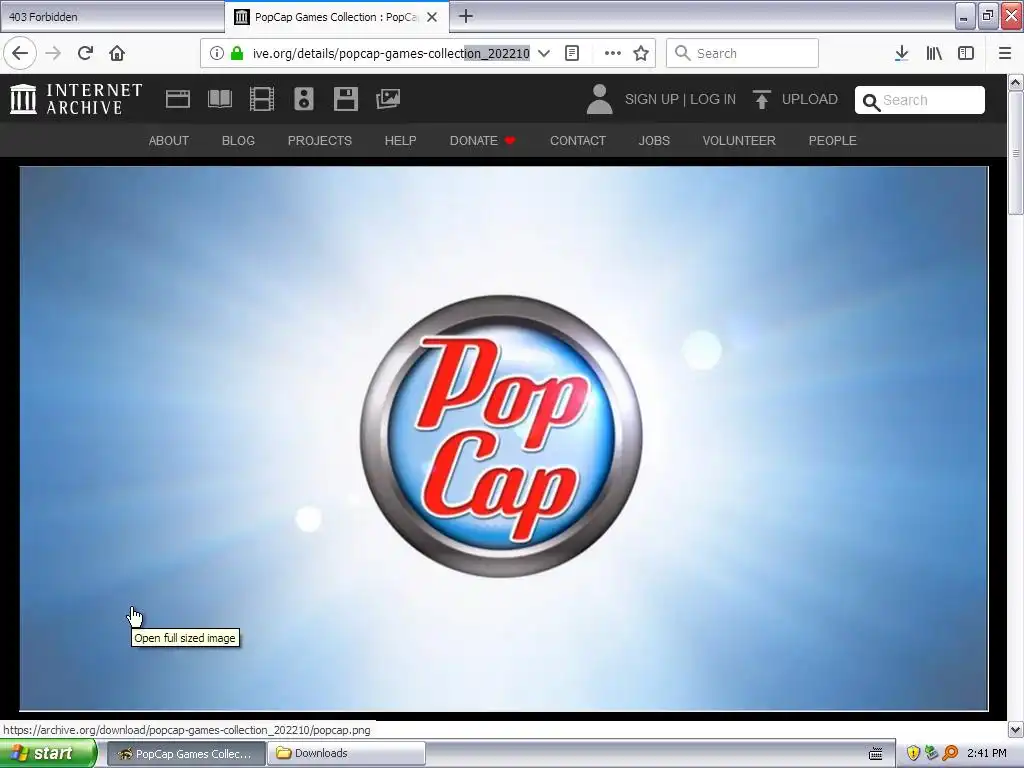Go back using the browser back arrow
This screenshot has width=1024, height=768.
point(20,53)
